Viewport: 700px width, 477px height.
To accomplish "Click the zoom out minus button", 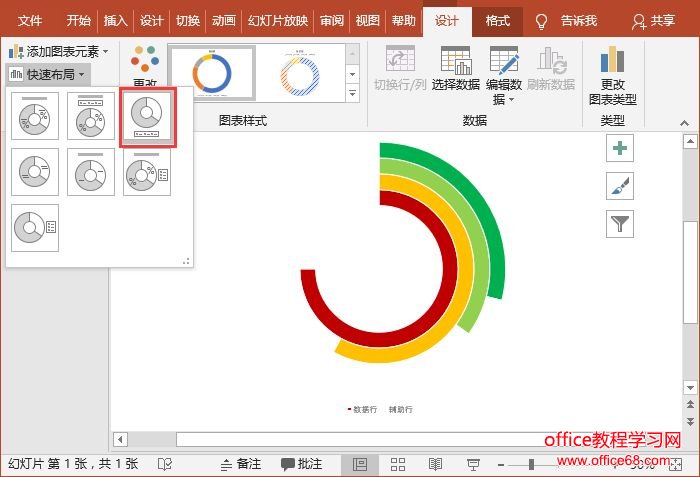I will [501, 465].
